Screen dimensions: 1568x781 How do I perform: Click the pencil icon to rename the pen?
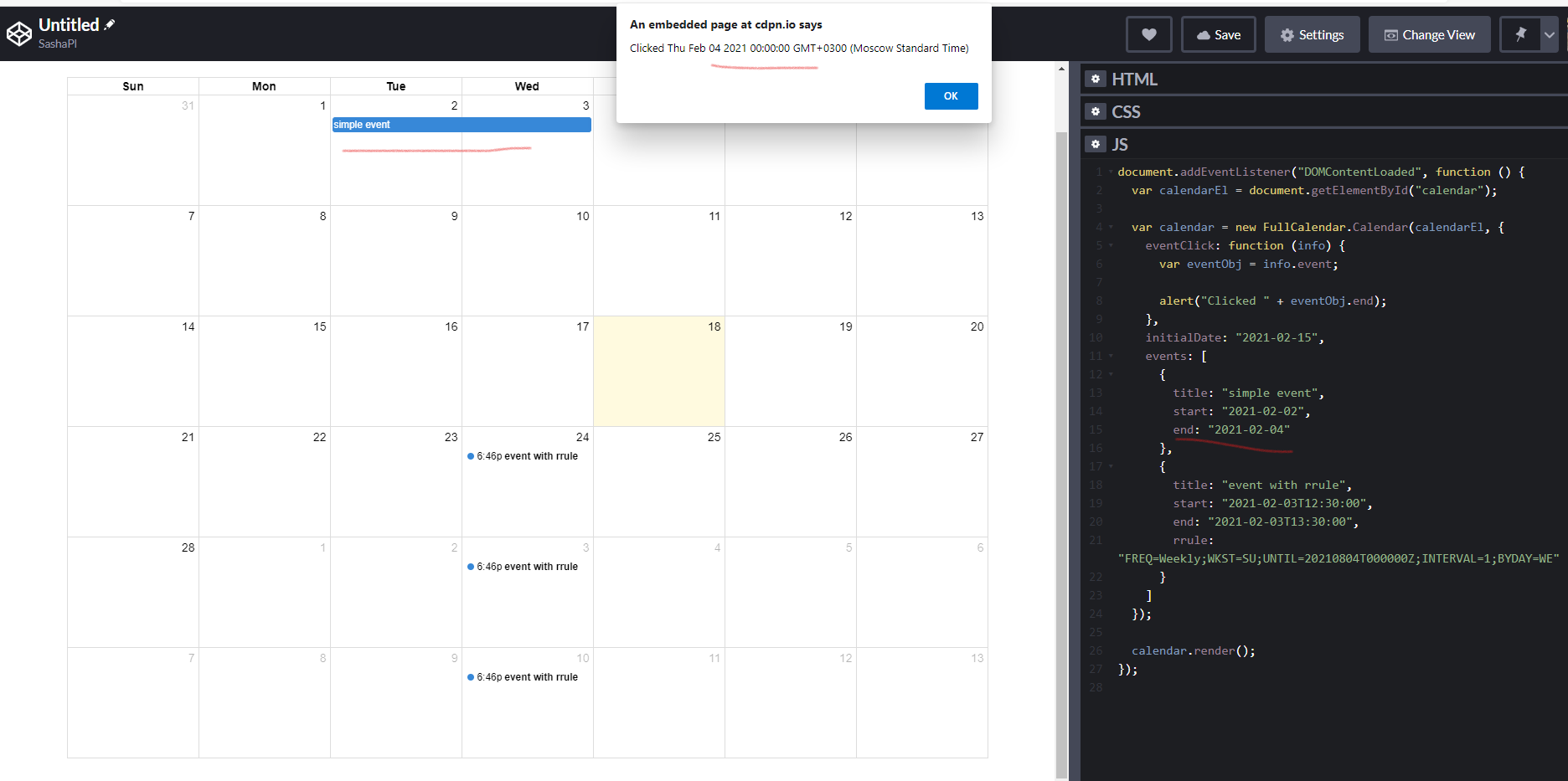(109, 24)
